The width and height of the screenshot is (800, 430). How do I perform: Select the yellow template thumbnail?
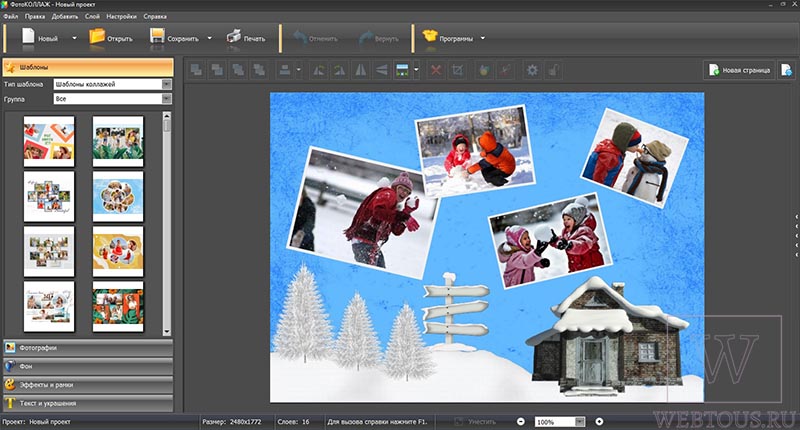click(x=118, y=251)
